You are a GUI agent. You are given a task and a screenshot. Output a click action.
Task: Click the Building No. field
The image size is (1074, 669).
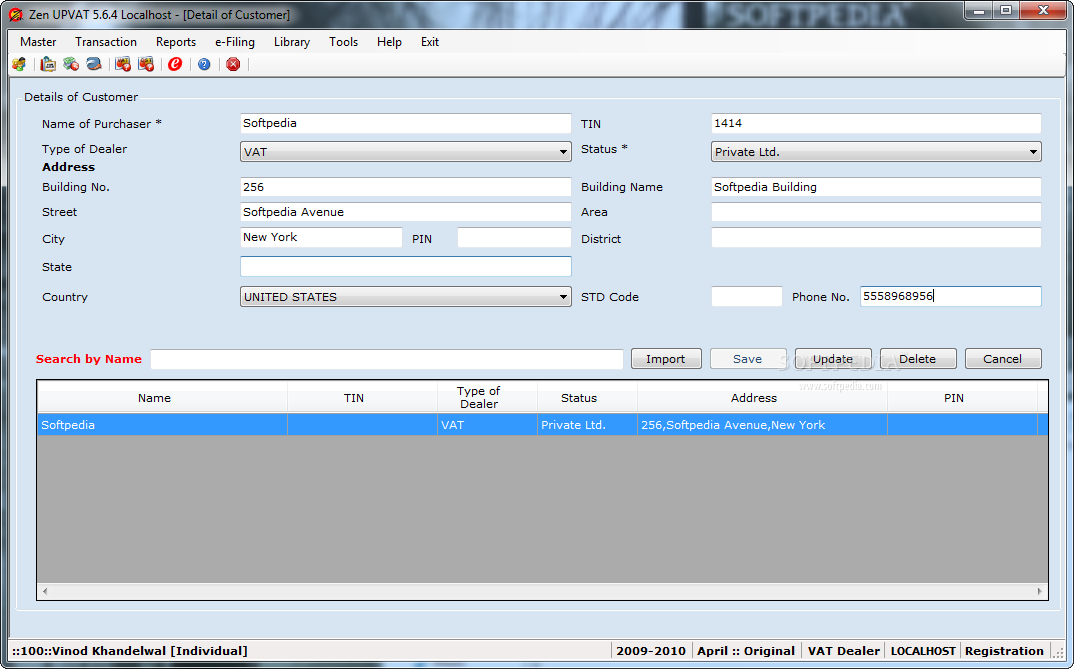[x=405, y=187]
